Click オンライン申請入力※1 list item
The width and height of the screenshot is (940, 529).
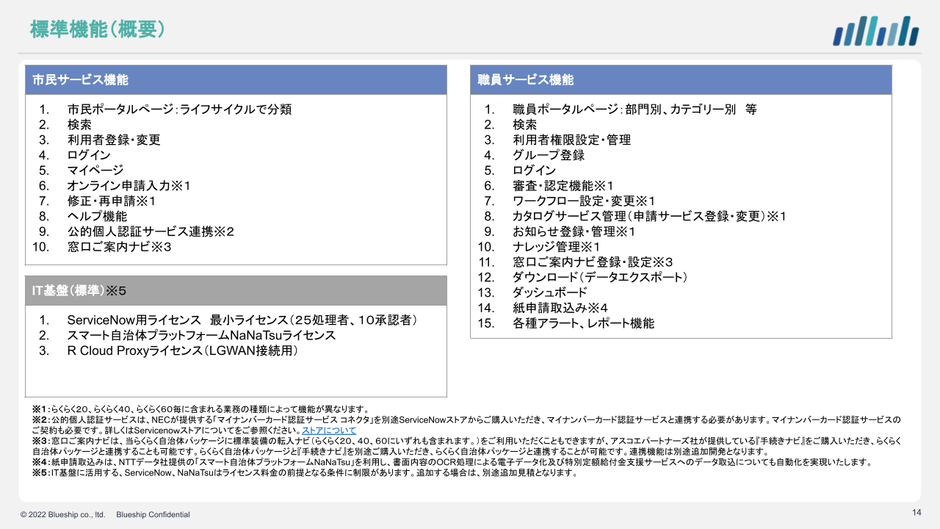point(128,186)
